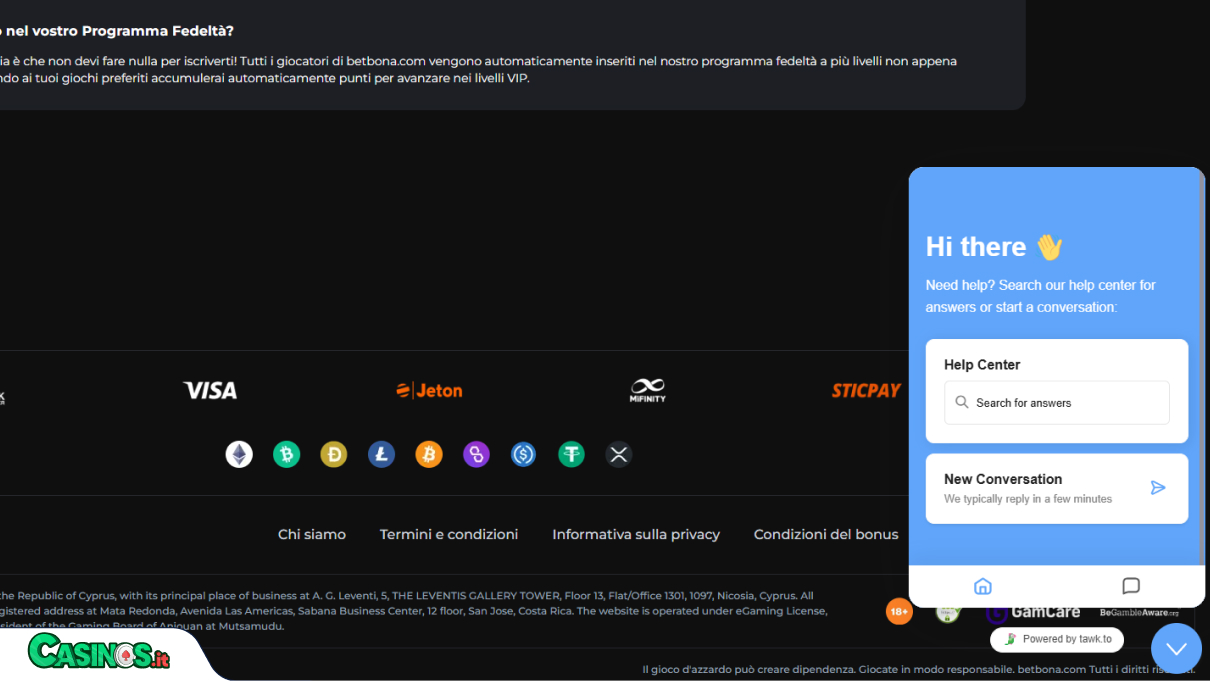Select the Tether payment icon
This screenshot has height=681, width=1210.
pos(571,455)
